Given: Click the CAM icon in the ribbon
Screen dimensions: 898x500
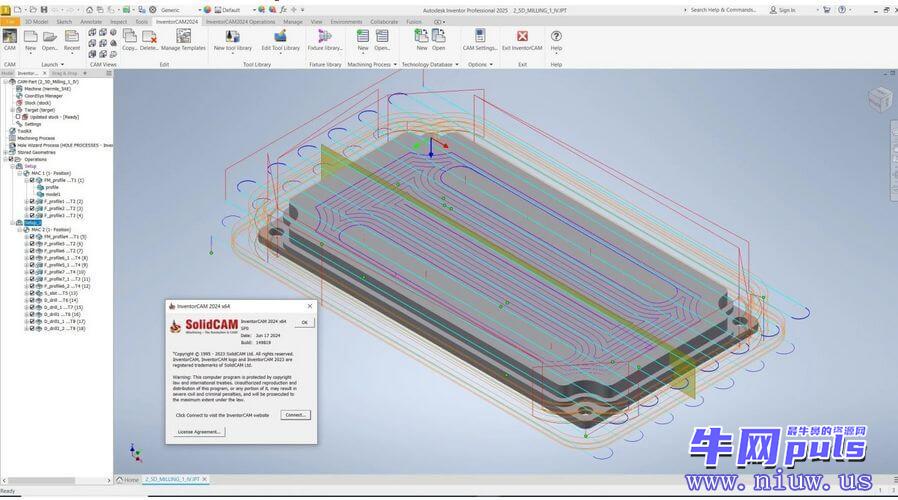Looking at the screenshot, I should click(10, 40).
